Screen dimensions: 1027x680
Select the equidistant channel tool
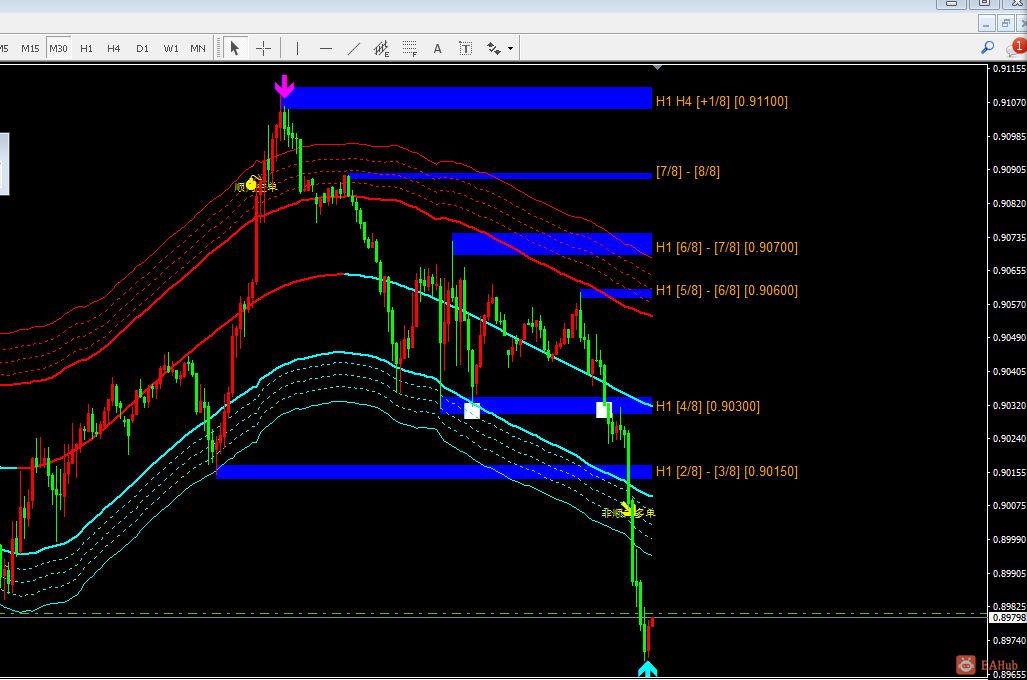point(381,48)
